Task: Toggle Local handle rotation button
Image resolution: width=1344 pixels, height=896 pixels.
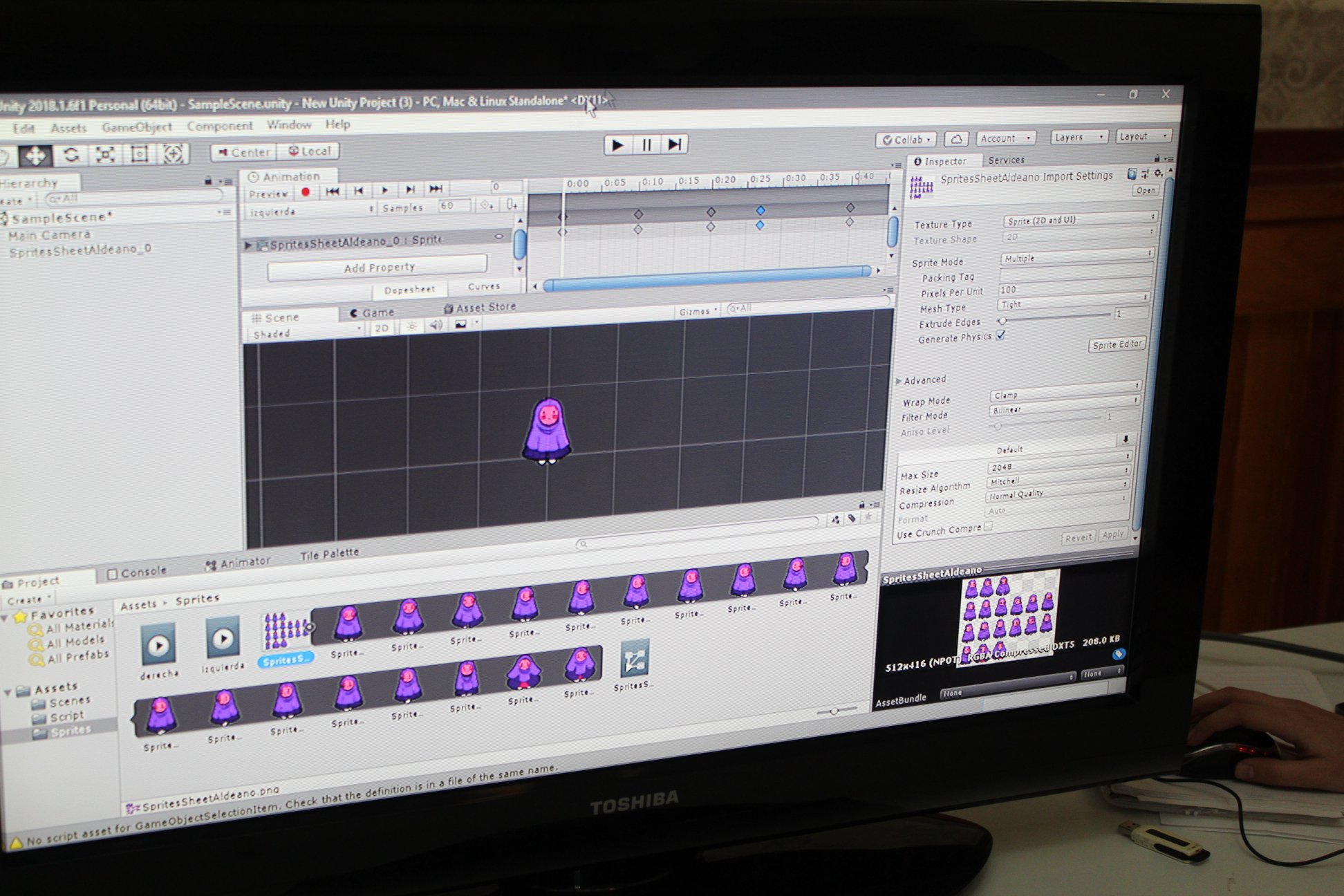Action: 309,151
